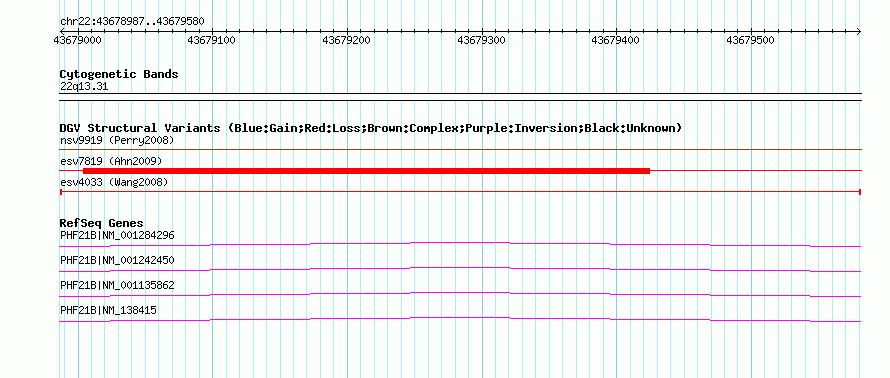
Task: Click ruler position 43679400
Action: click(x=616, y=40)
